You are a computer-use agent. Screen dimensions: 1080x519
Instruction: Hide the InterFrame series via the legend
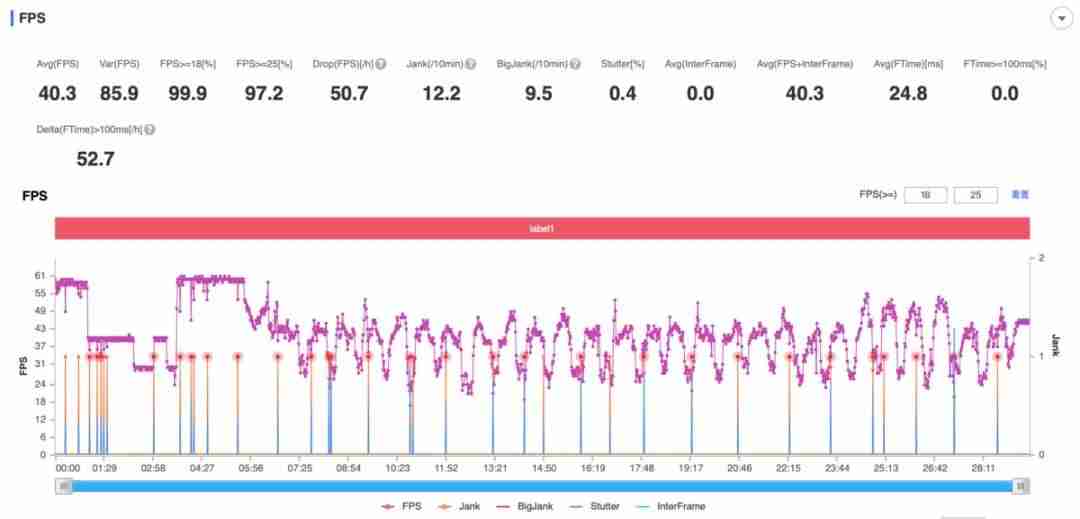[671, 506]
